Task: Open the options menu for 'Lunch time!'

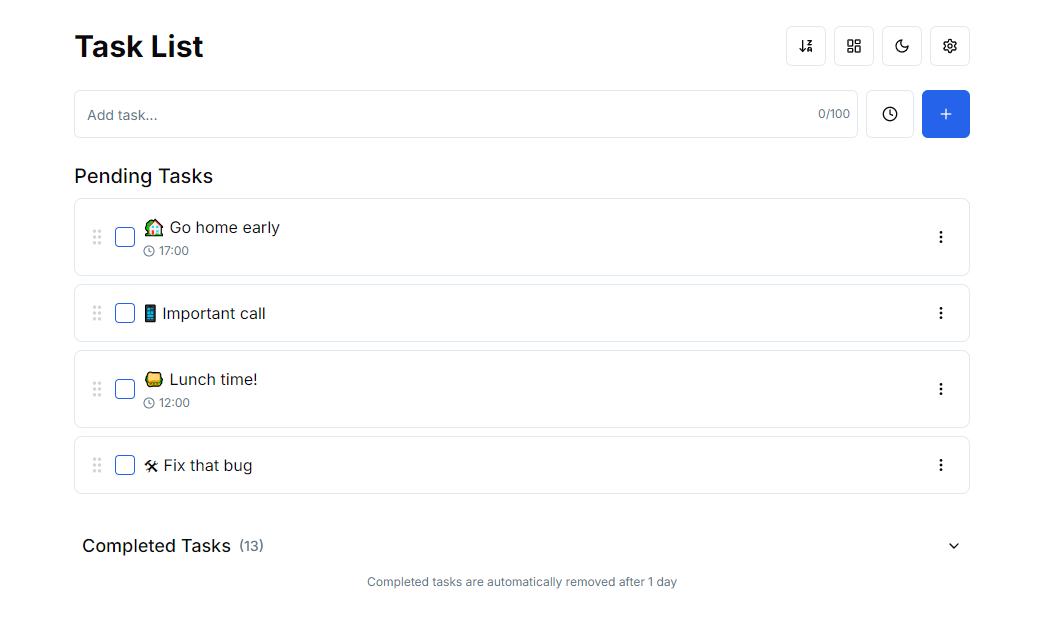Action: 941,389
